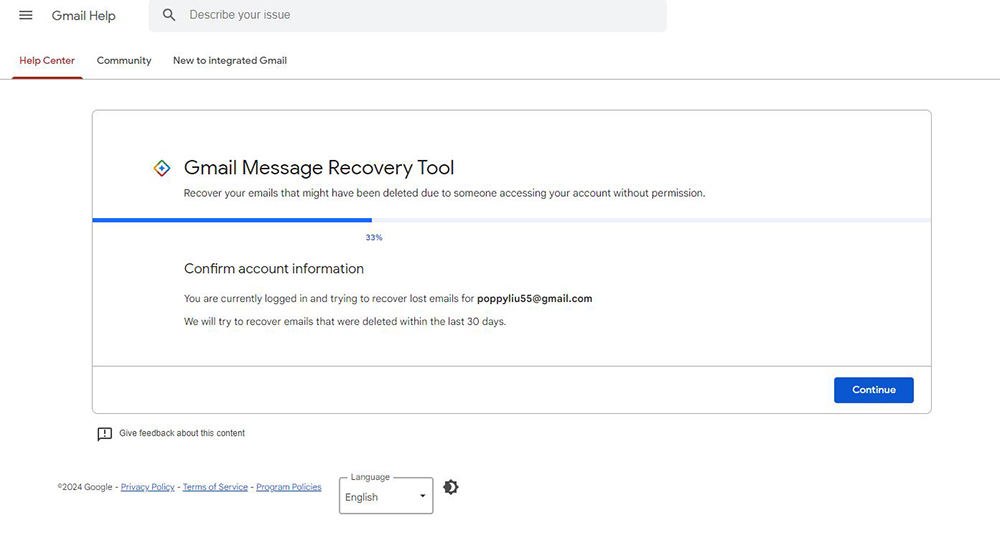Visit the Program Policies link
This screenshot has width=1000, height=543.
289,487
